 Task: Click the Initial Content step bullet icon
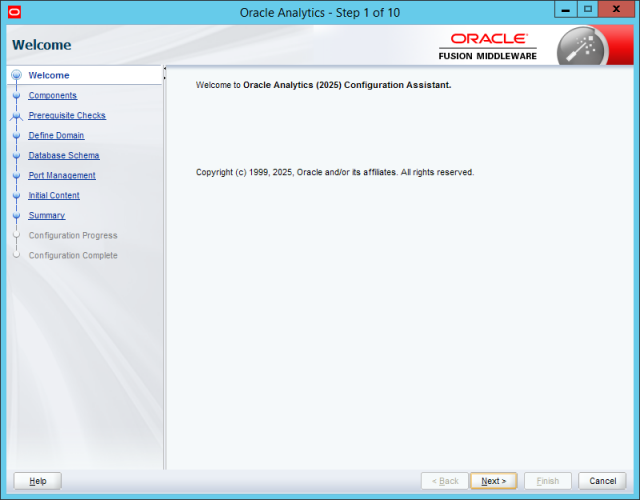(16, 196)
